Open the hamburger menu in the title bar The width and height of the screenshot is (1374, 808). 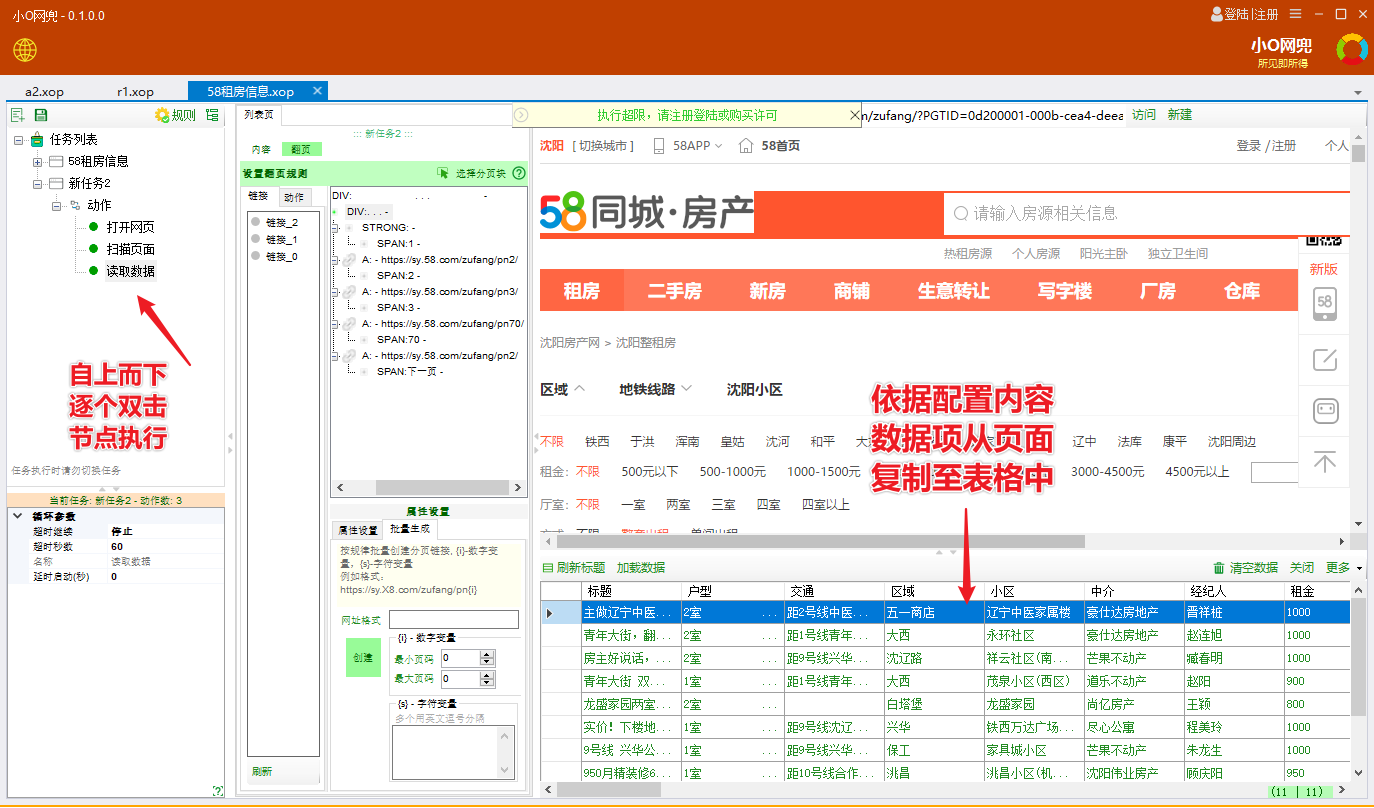[1295, 14]
